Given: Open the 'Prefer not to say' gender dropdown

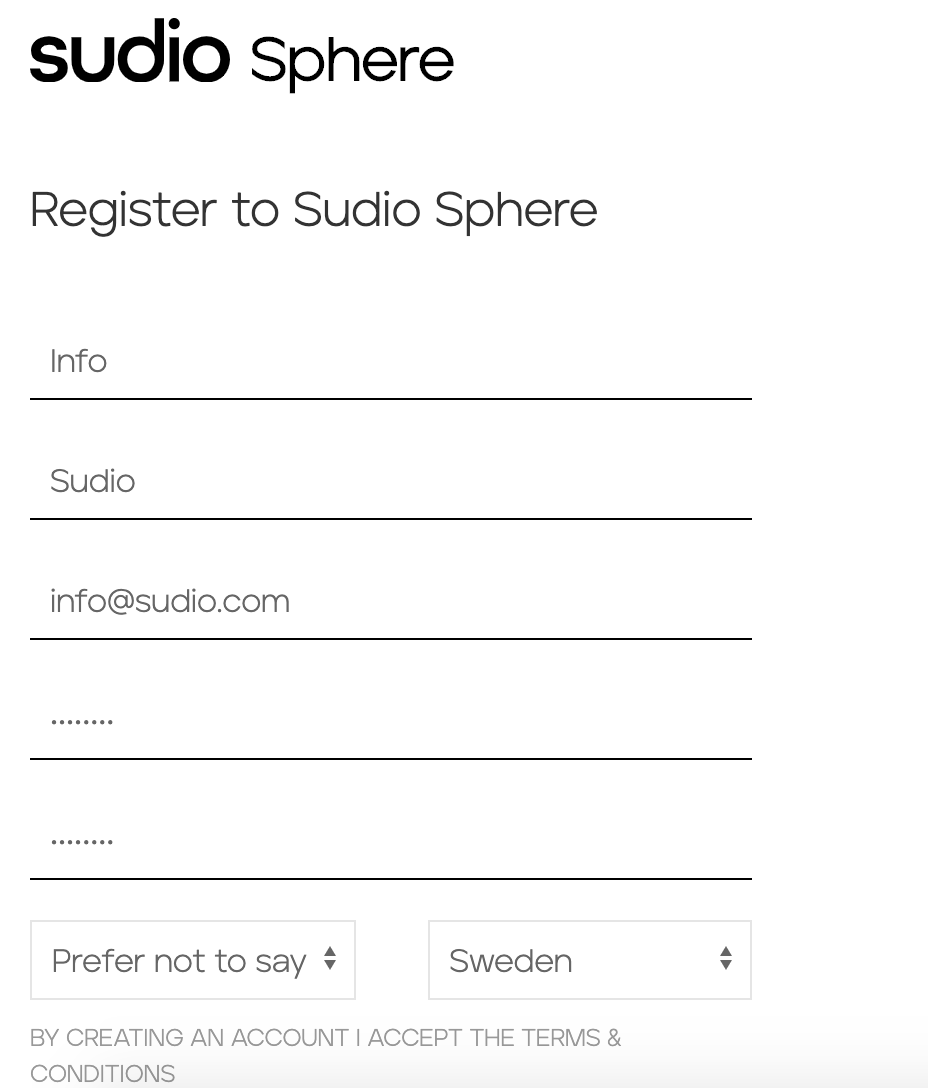Looking at the screenshot, I should (x=193, y=960).
